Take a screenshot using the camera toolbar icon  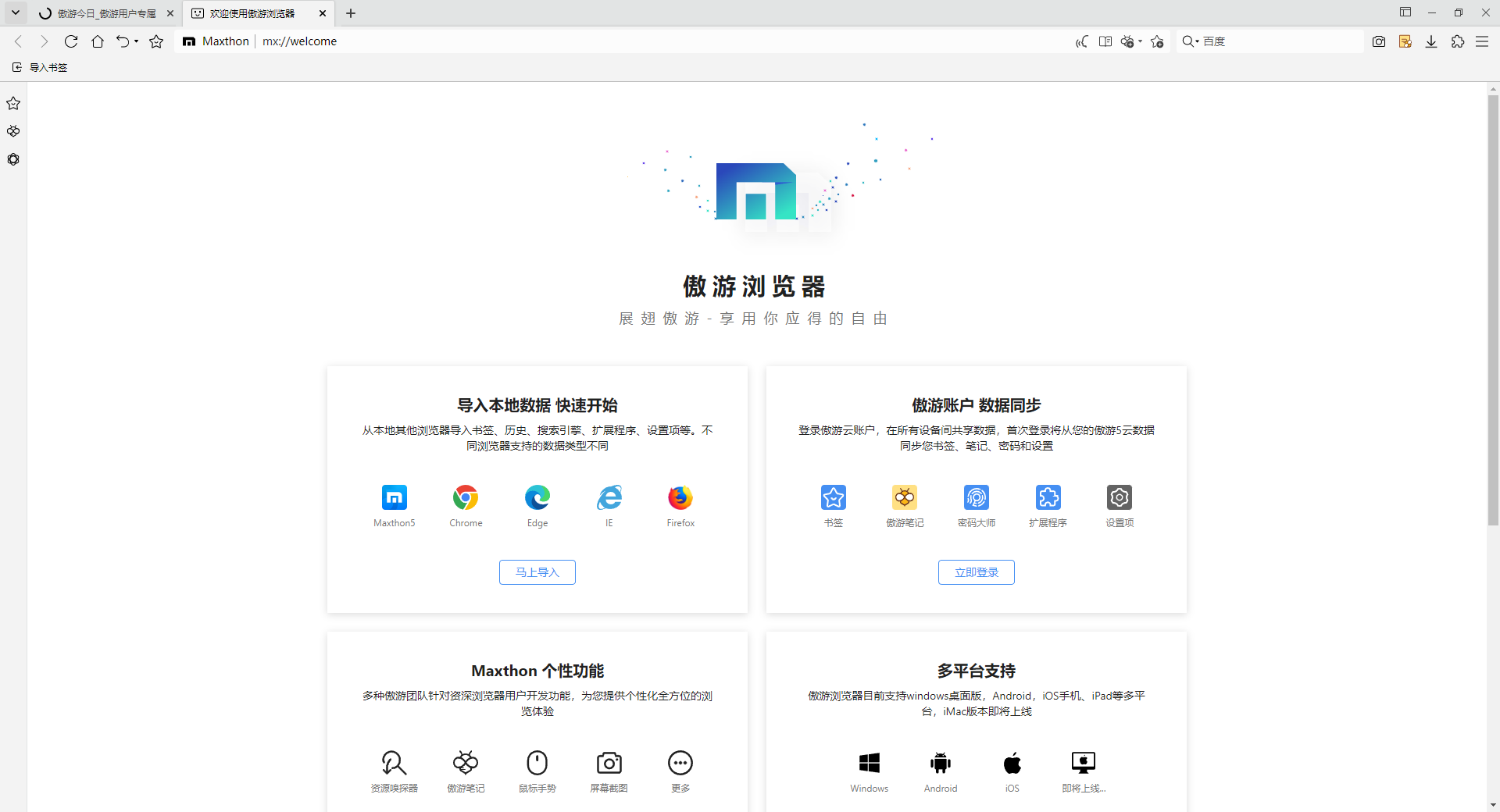tap(1379, 41)
